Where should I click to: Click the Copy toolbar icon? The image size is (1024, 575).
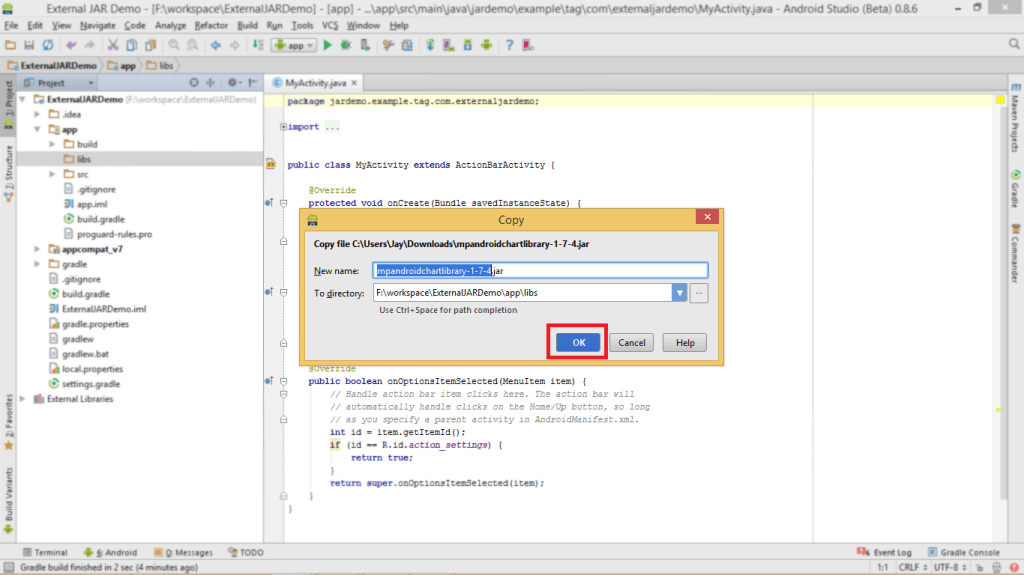[131, 45]
